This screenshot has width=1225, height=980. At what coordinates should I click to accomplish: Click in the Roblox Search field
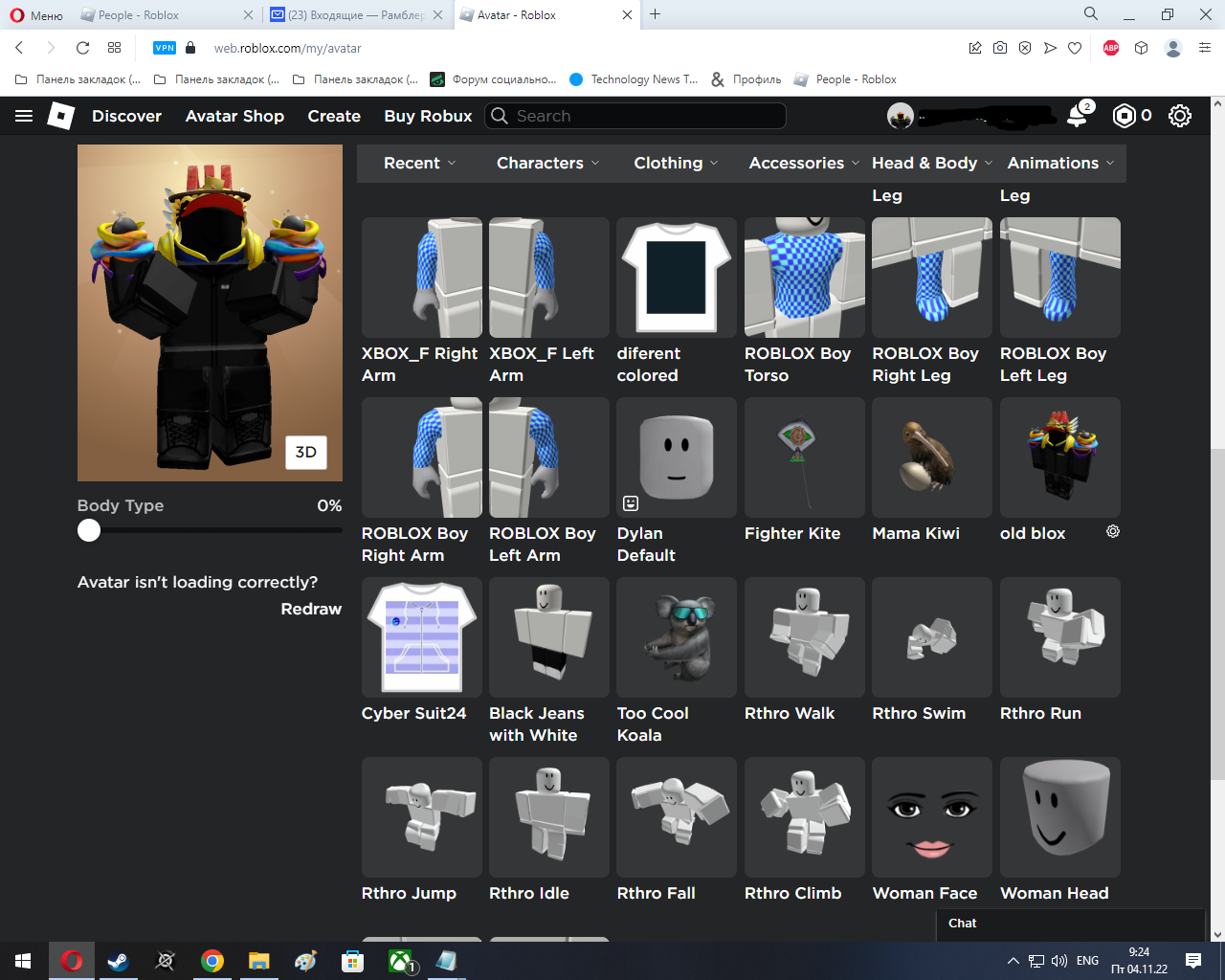[x=635, y=116]
